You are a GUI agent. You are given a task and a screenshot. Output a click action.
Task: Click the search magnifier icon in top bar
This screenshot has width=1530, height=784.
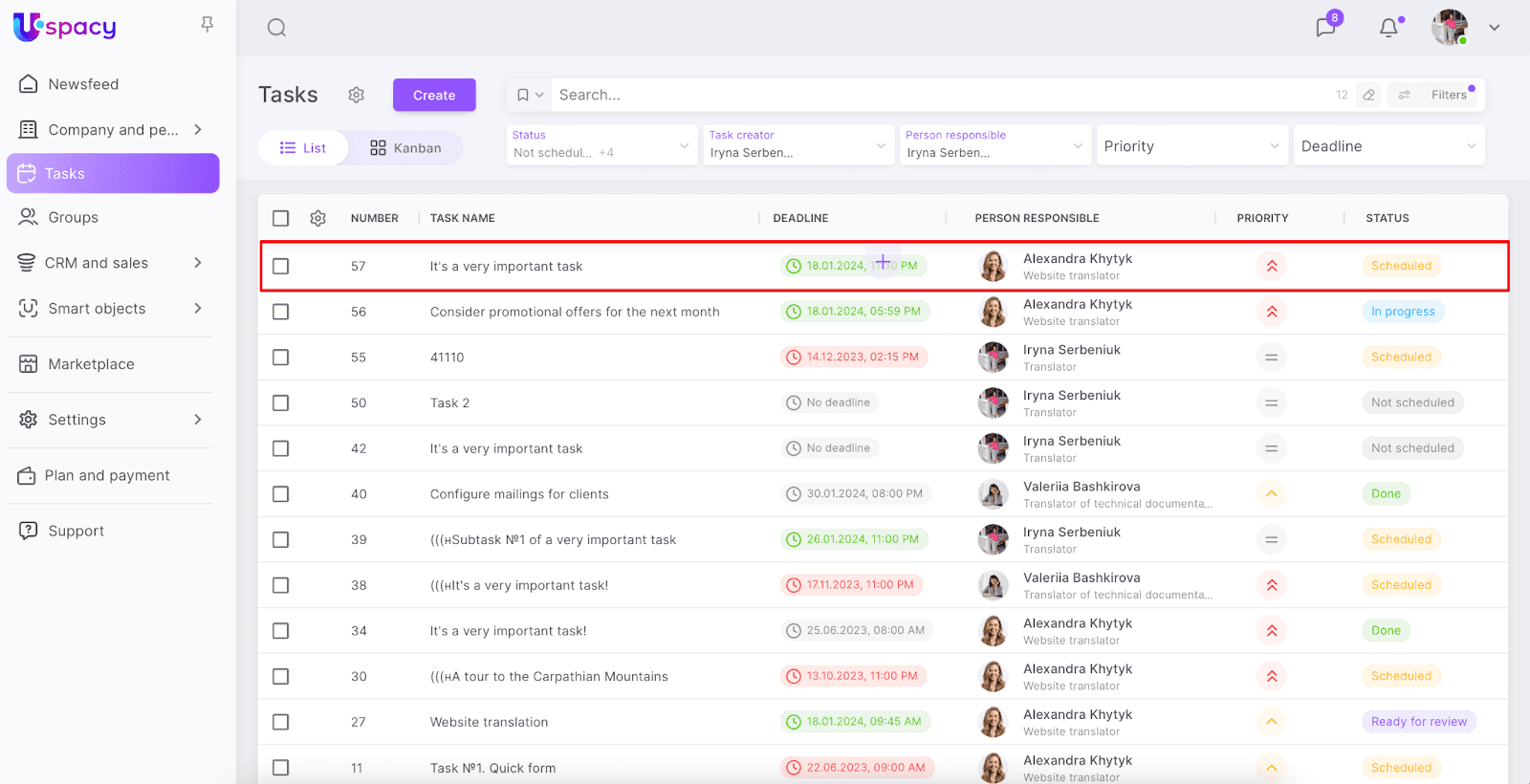(x=276, y=28)
